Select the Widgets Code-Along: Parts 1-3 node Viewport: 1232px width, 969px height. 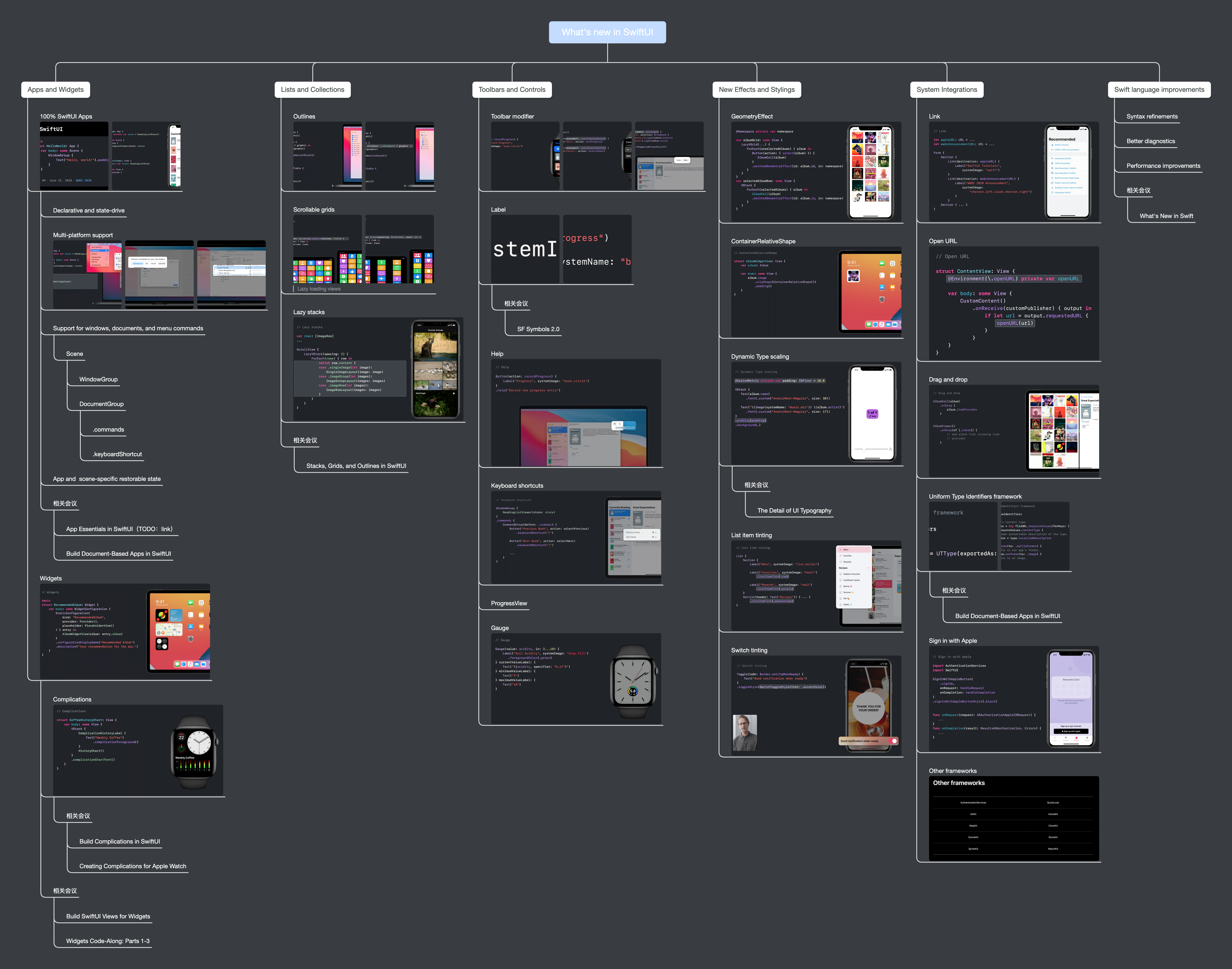[x=108, y=941]
